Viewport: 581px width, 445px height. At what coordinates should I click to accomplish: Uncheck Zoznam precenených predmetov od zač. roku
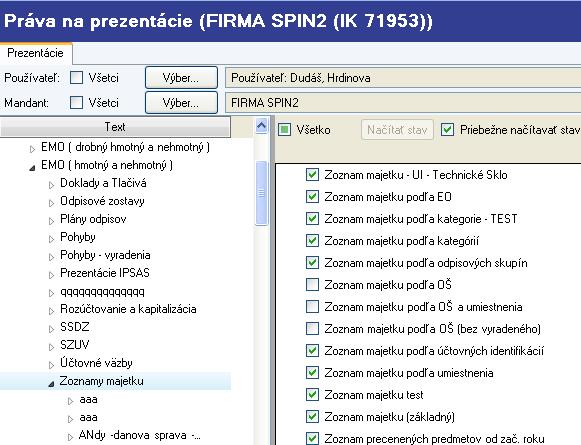coord(312,438)
